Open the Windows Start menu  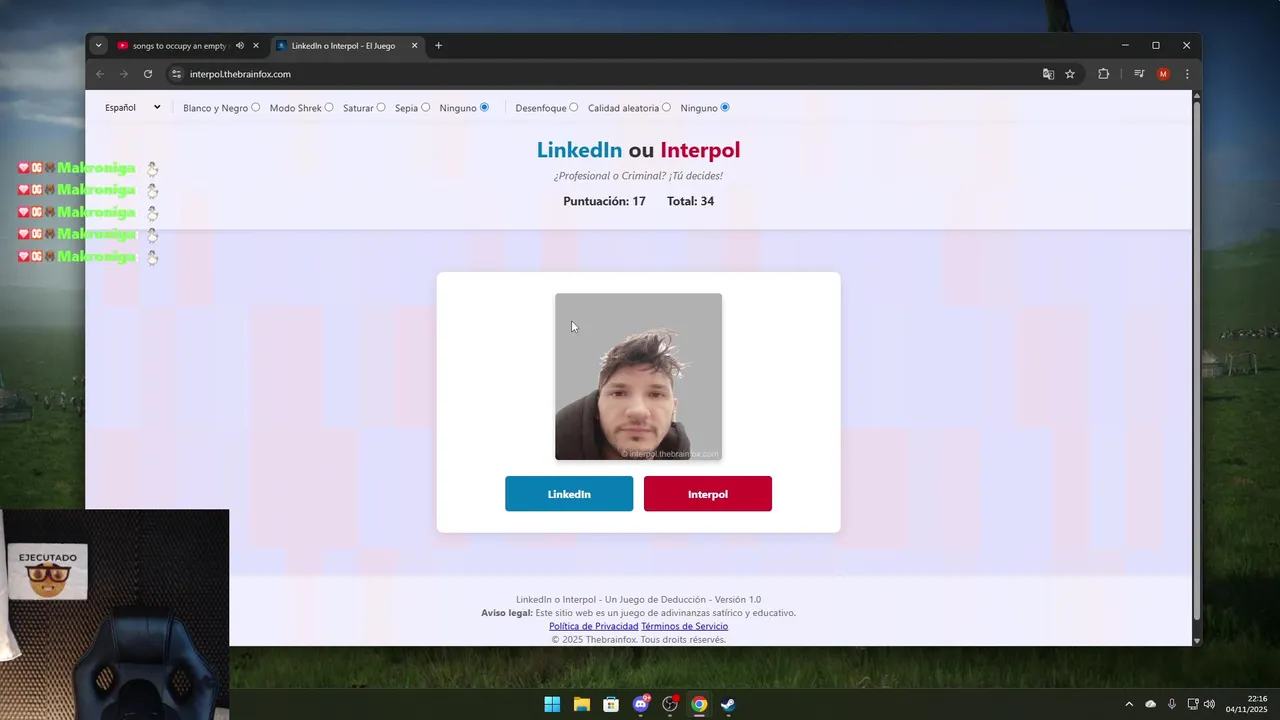(552, 704)
